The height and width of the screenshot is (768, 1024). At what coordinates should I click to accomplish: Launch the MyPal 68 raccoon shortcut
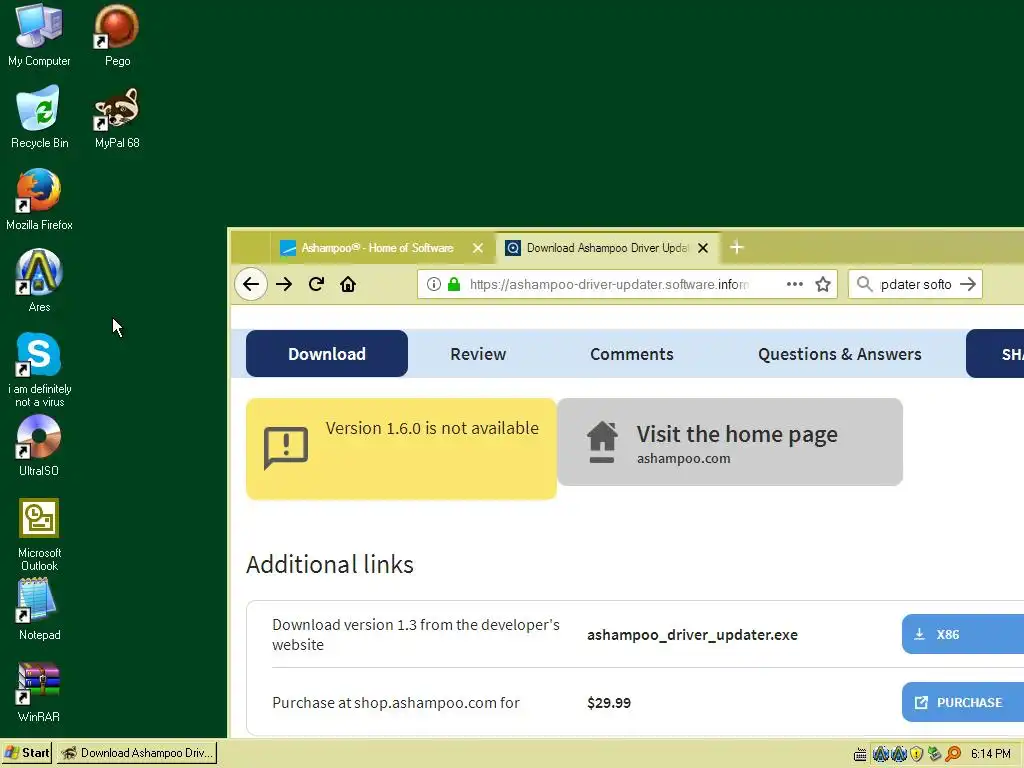pyautogui.click(x=117, y=117)
